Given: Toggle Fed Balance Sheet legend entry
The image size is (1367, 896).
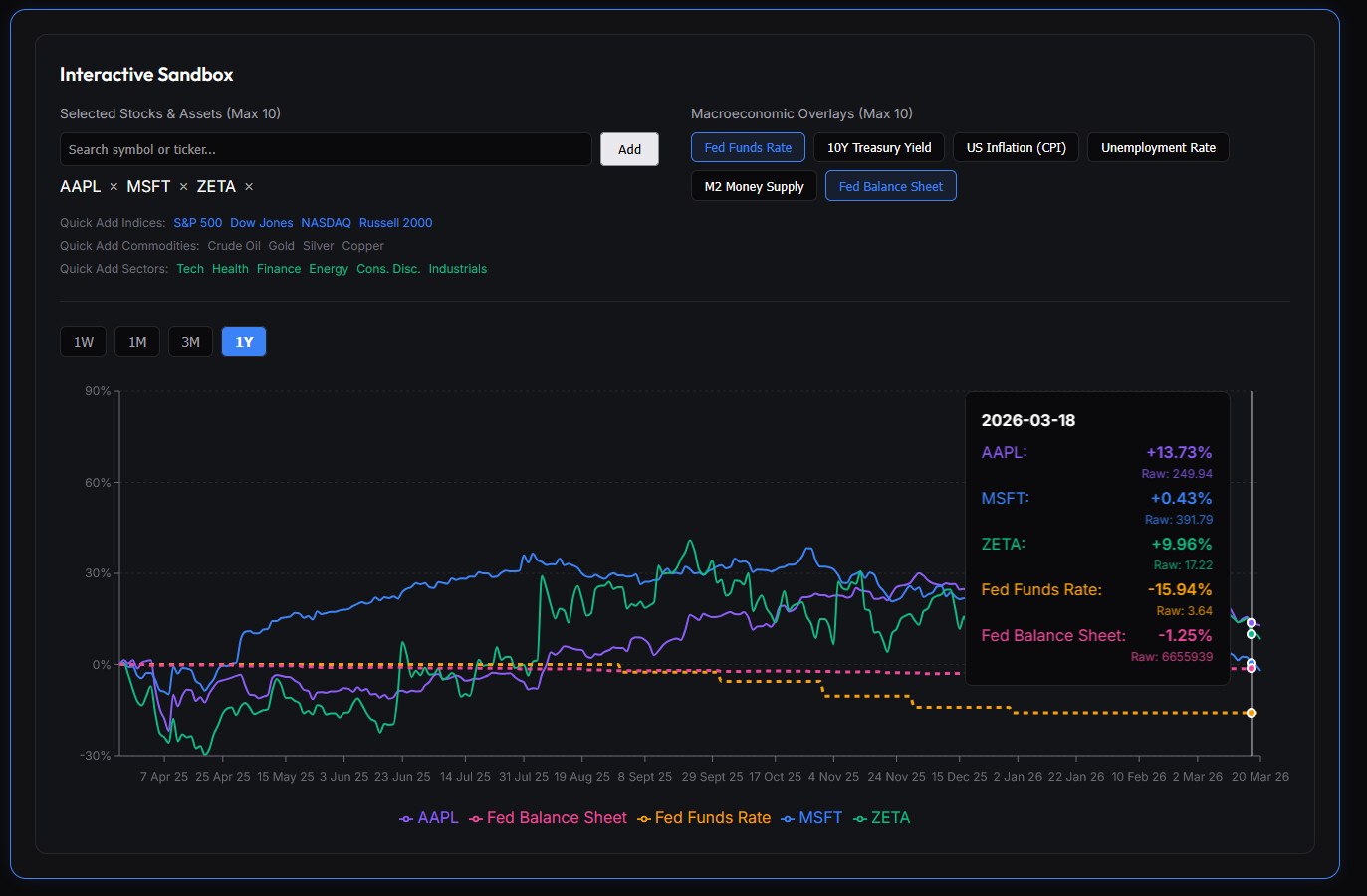Looking at the screenshot, I should click(548, 818).
